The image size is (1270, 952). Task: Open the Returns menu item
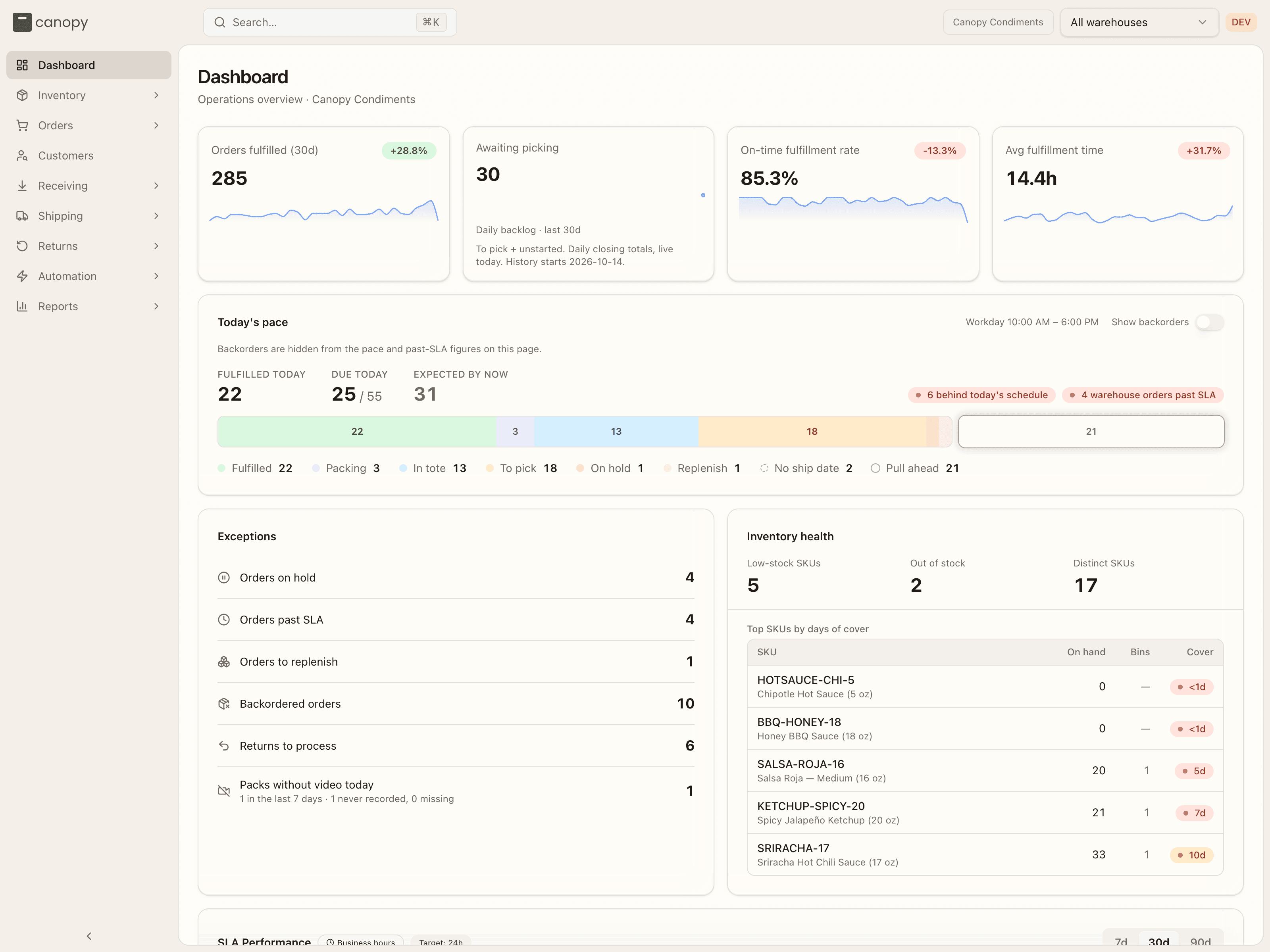tap(89, 246)
